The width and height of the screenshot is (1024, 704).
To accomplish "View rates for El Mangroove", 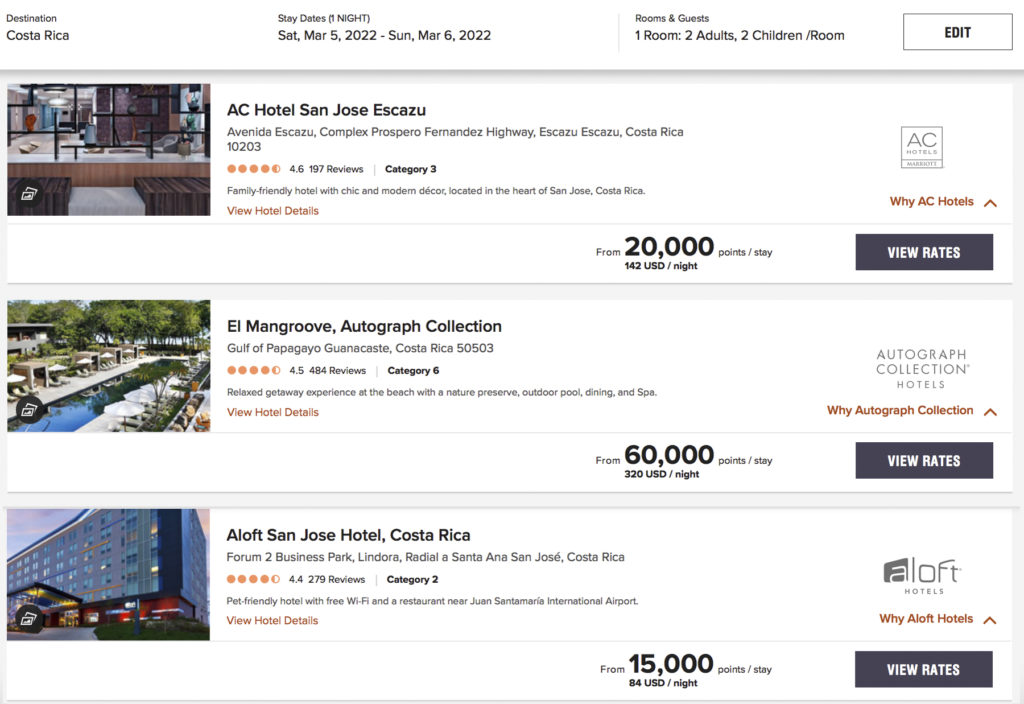I will [x=923, y=461].
